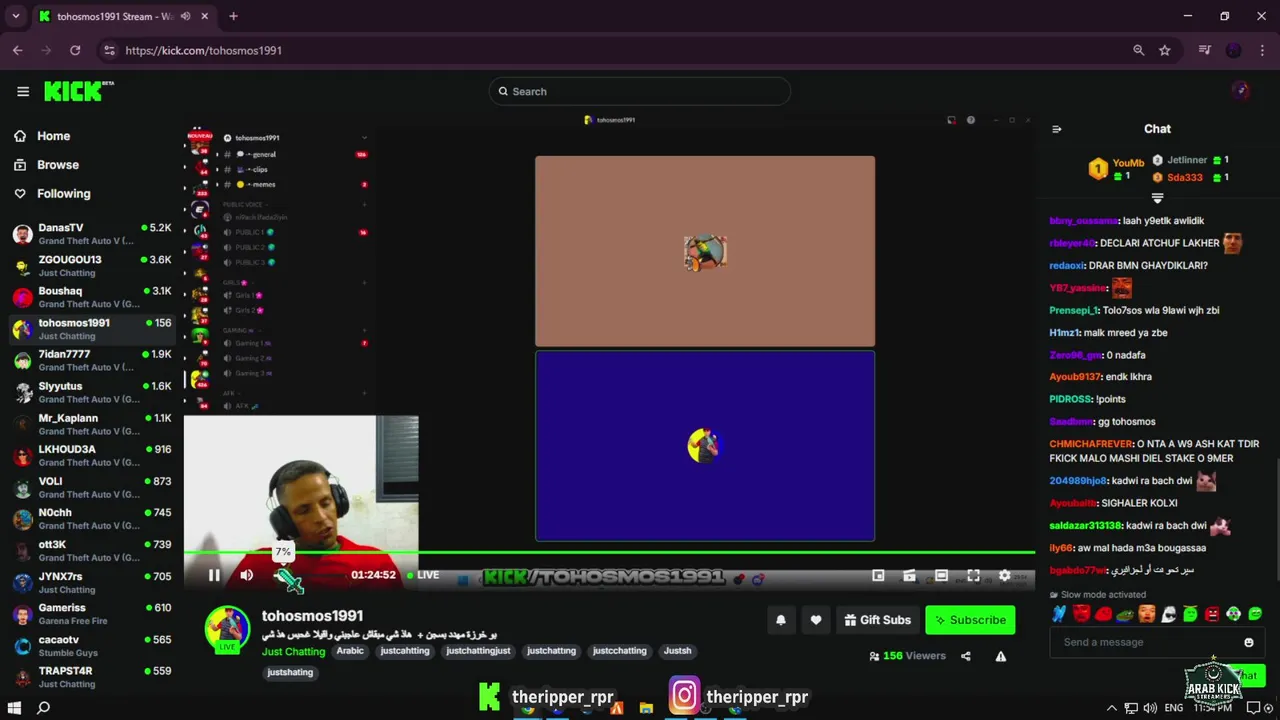
Task: Reload the browser page
Action: 75,50
